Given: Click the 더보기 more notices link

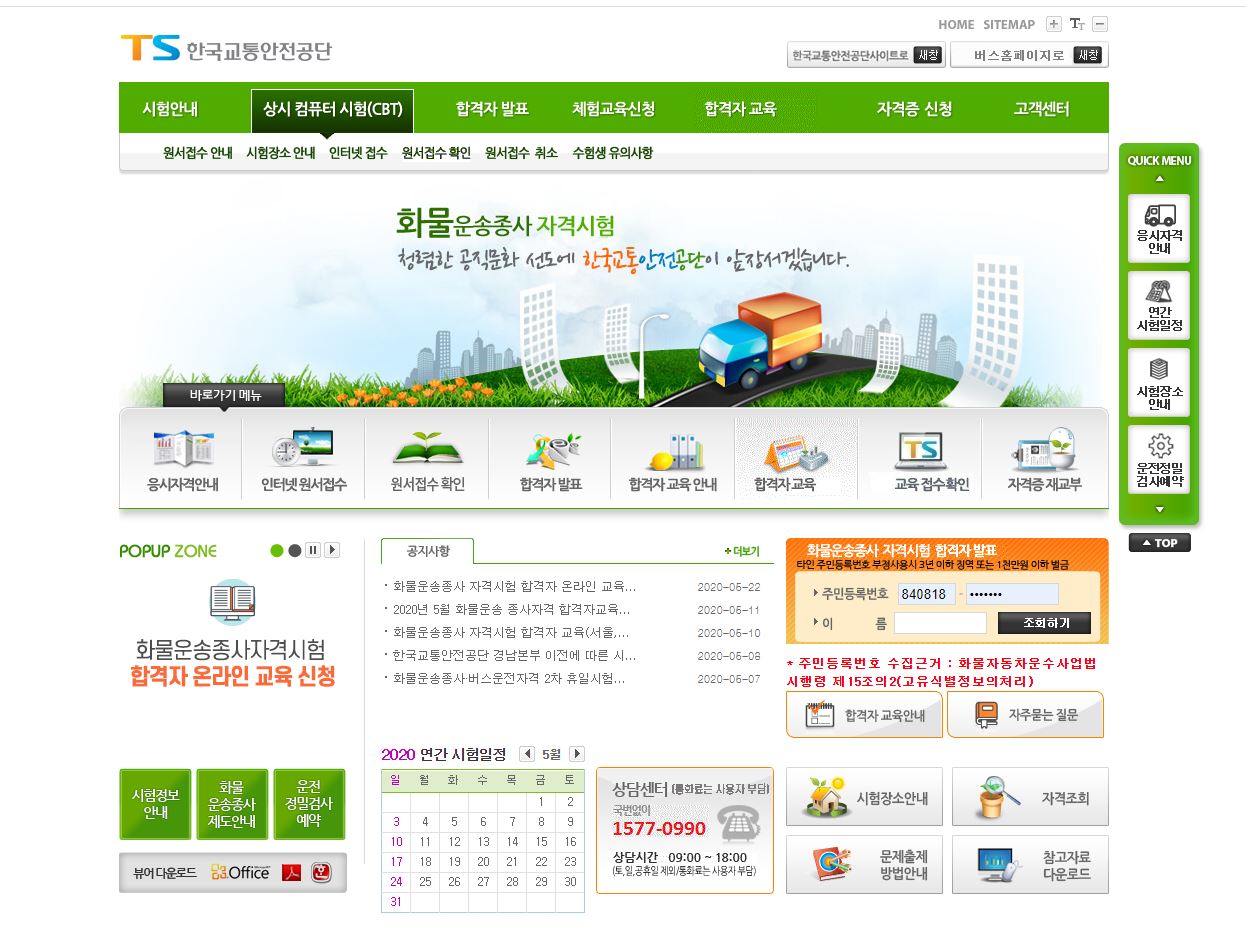Looking at the screenshot, I should [743, 551].
